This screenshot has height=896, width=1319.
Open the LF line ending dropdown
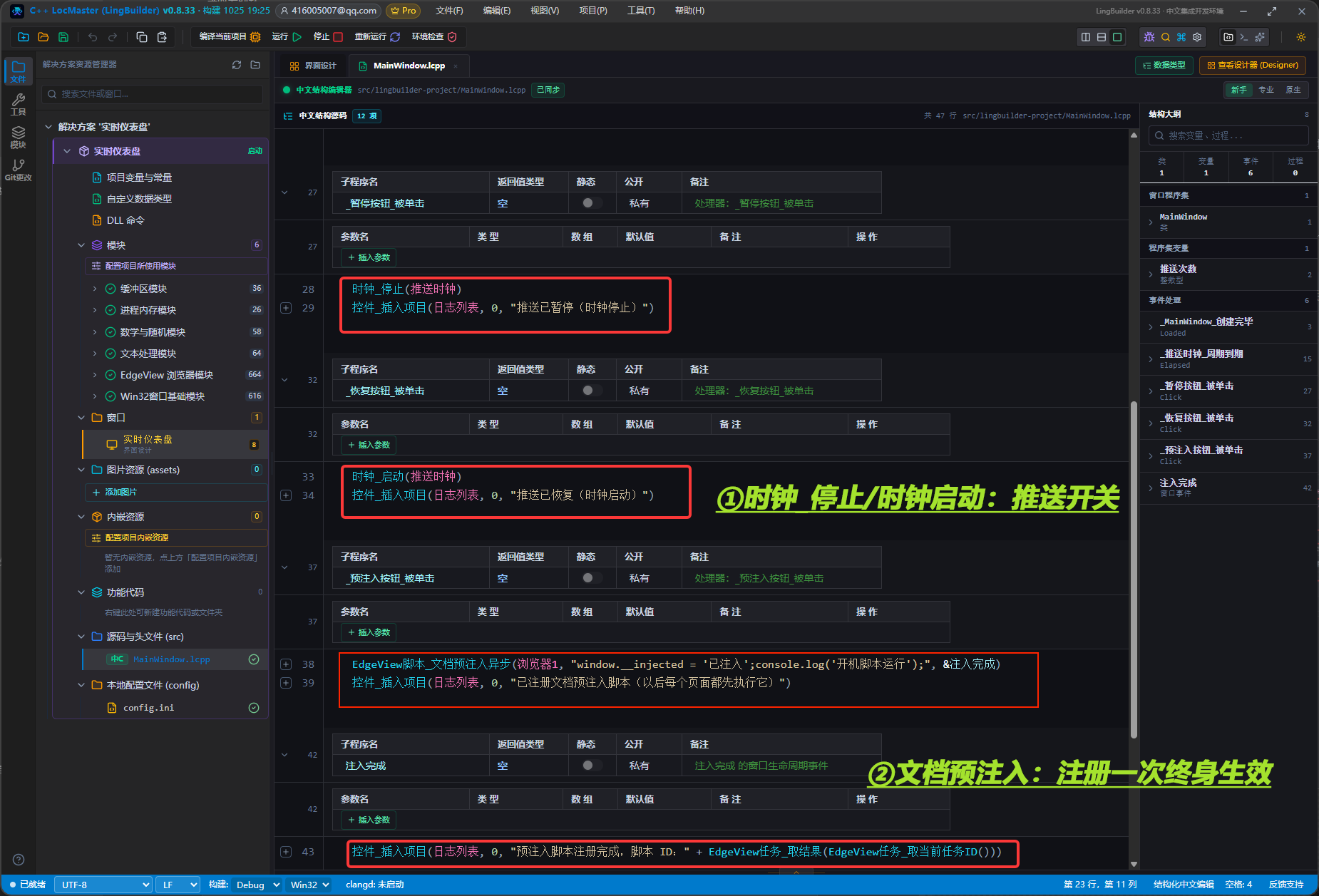(x=178, y=885)
